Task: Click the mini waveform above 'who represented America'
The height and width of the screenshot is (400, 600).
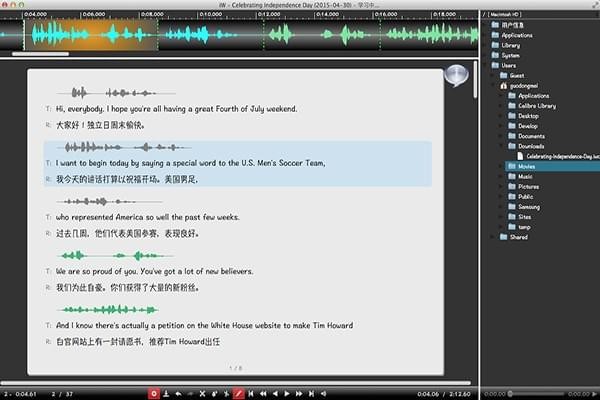Action: [109, 201]
